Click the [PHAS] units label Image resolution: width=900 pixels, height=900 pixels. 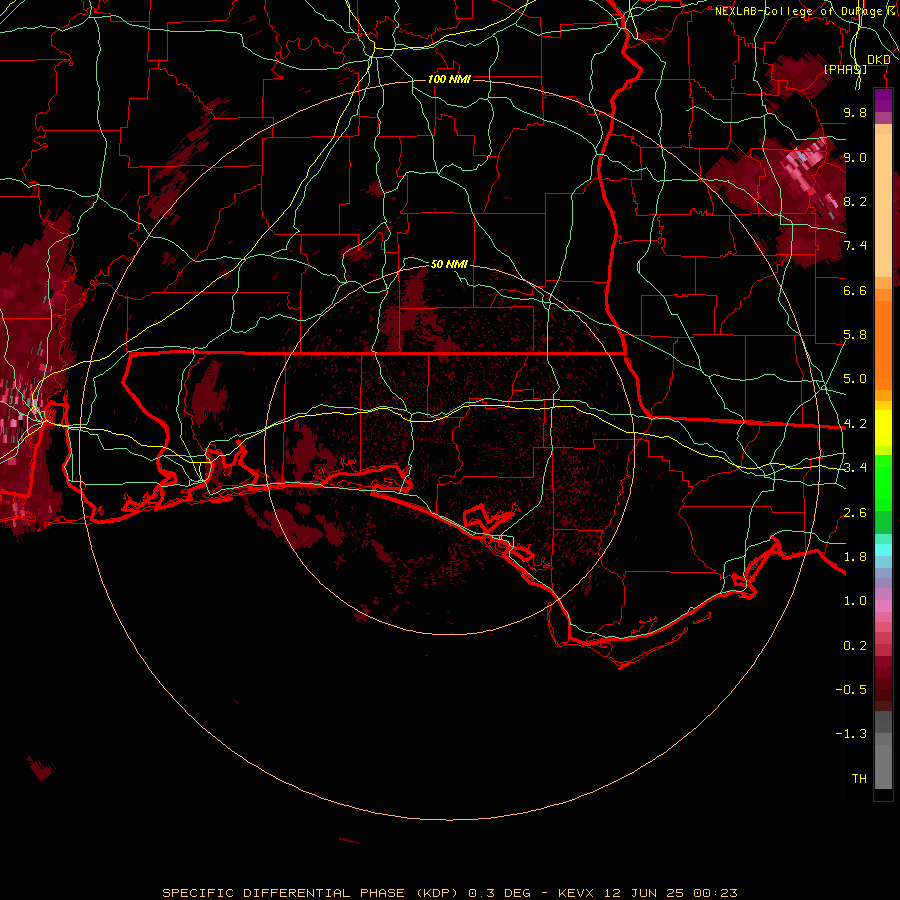(x=845, y=69)
